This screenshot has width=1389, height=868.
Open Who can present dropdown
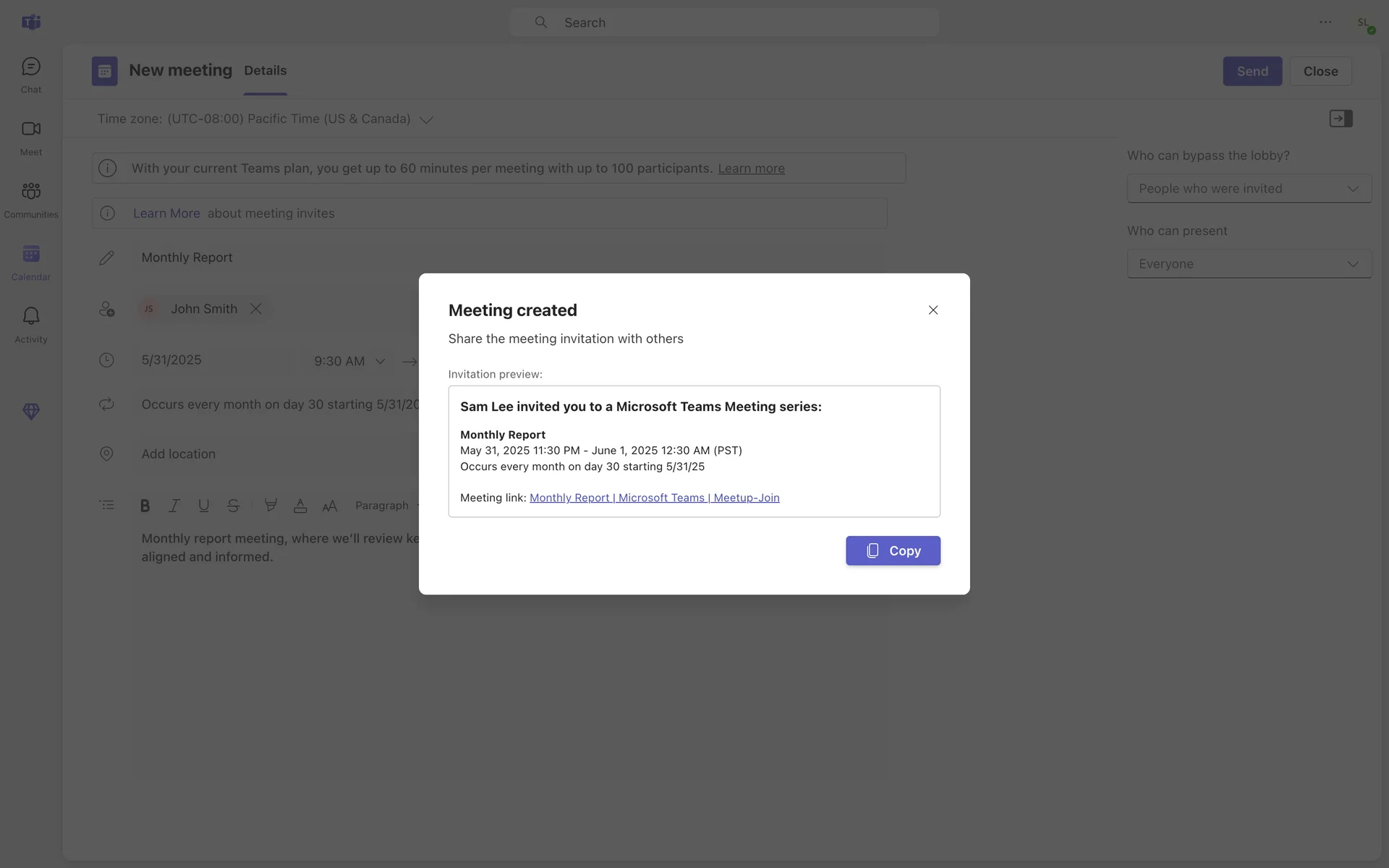click(x=1249, y=264)
